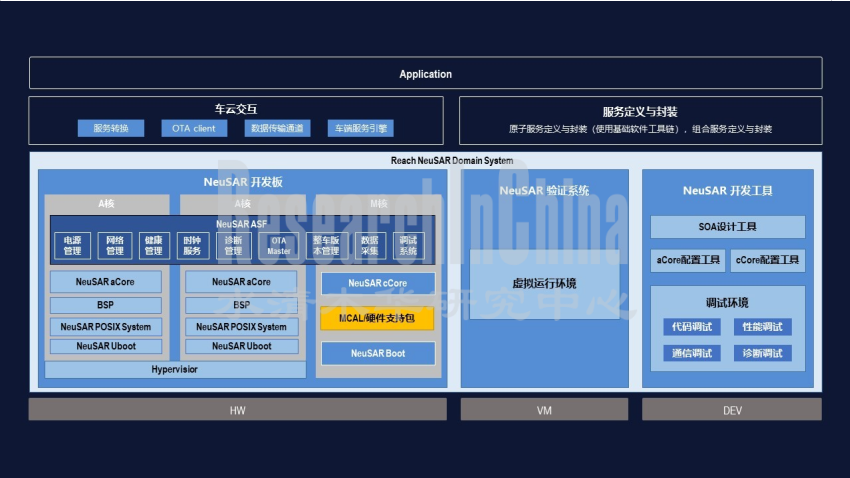Select the OTA Master module
Screen dimensions: 850x478
coord(279,246)
